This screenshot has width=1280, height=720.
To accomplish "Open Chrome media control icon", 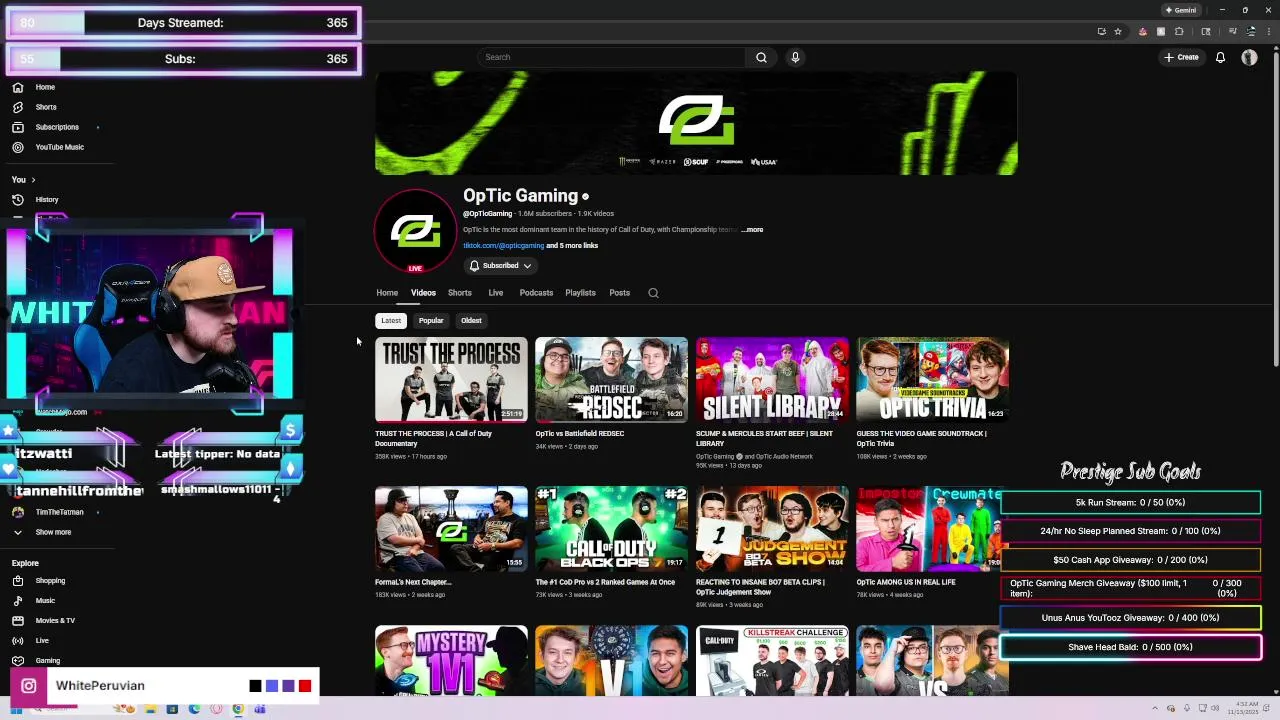I will pyautogui.click(x=1232, y=31).
